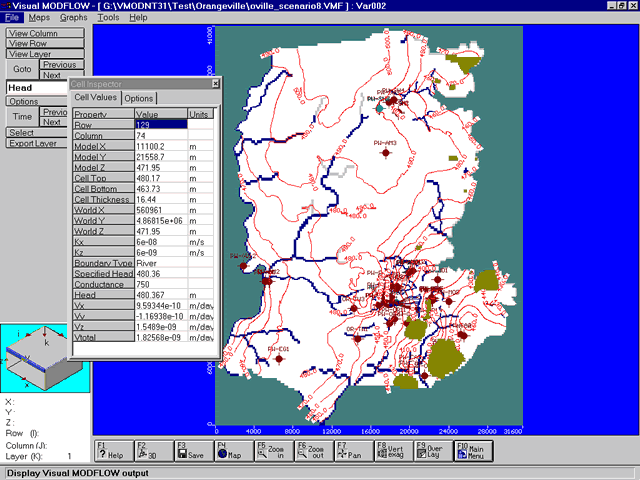
Task: Click the Vz property label
Action: click(104, 327)
